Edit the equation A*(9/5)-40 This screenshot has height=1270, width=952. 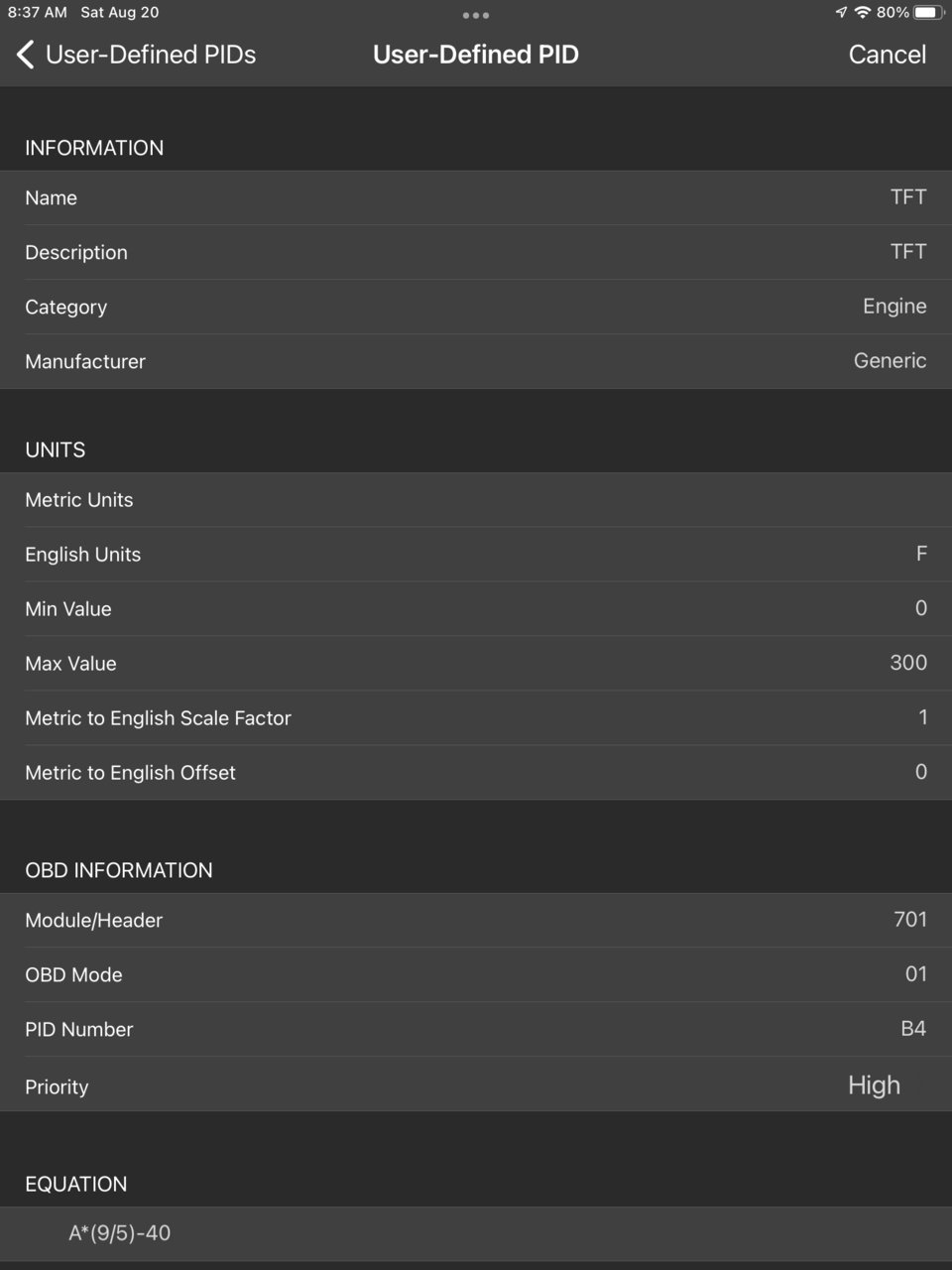[x=476, y=1233]
